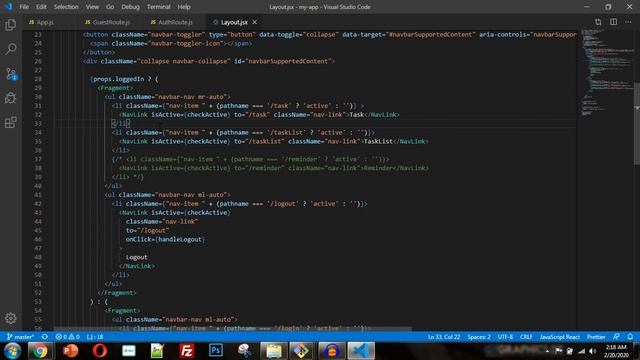Change indentation via Spaces: 2

tap(479, 337)
